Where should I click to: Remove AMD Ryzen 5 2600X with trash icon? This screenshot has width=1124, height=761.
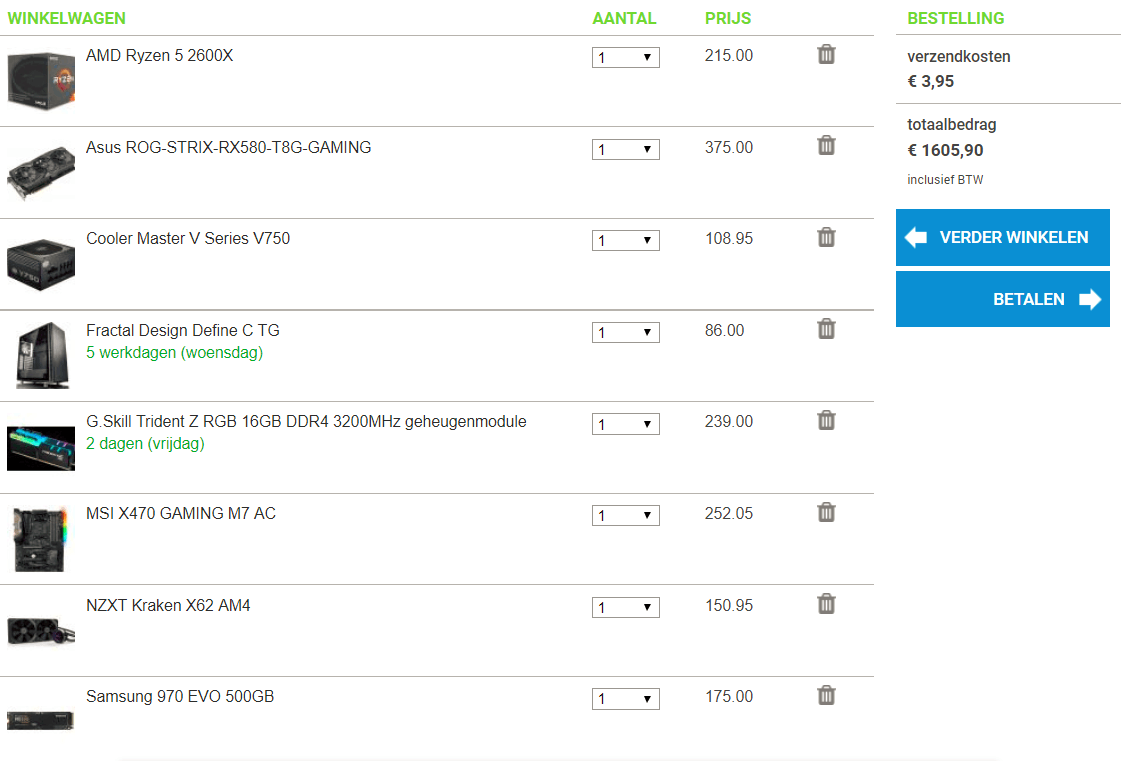coord(827,54)
